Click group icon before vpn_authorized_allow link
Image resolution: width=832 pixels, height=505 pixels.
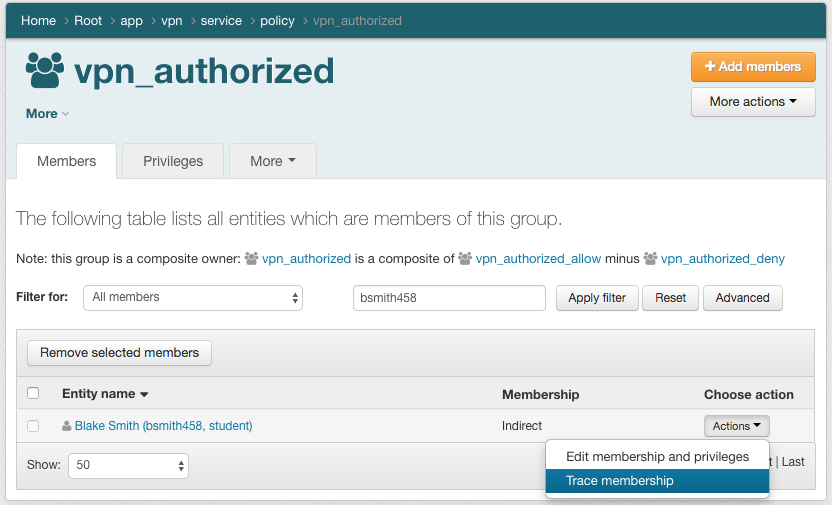[465, 259]
